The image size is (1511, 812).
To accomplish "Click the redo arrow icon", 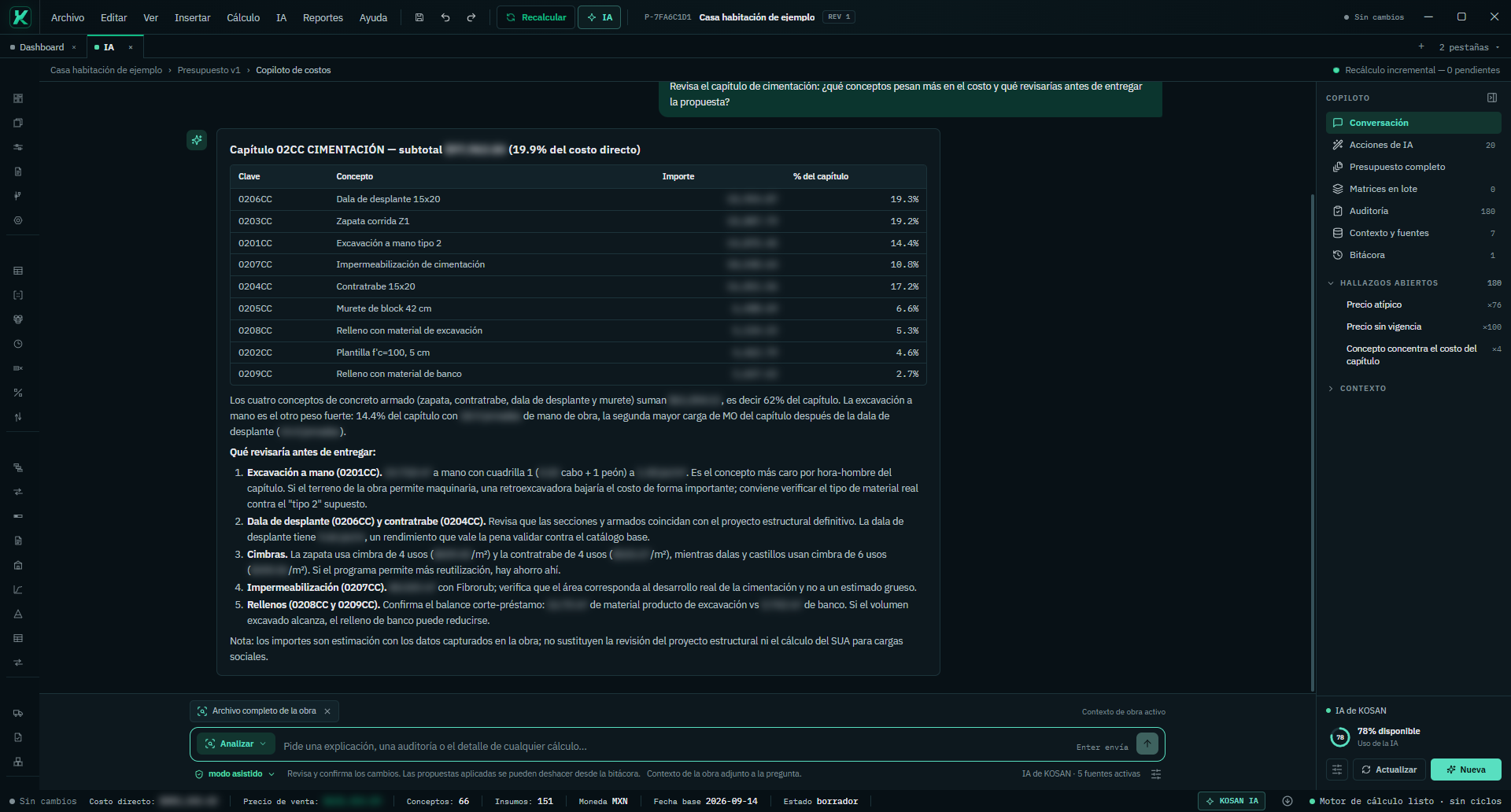I will 471,17.
